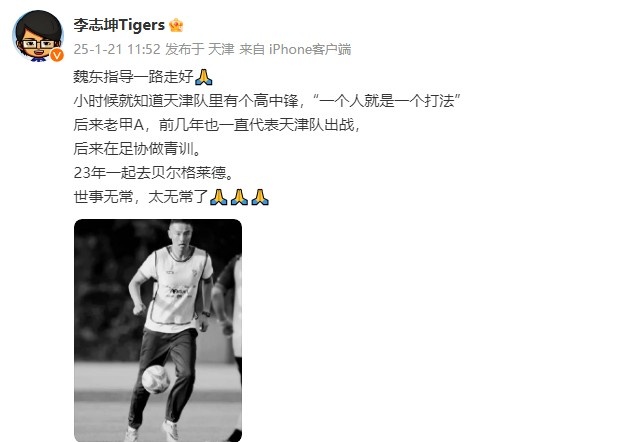Click the text line 魏东指导一路走好
The width and height of the screenshot is (632, 442).
pos(133,77)
